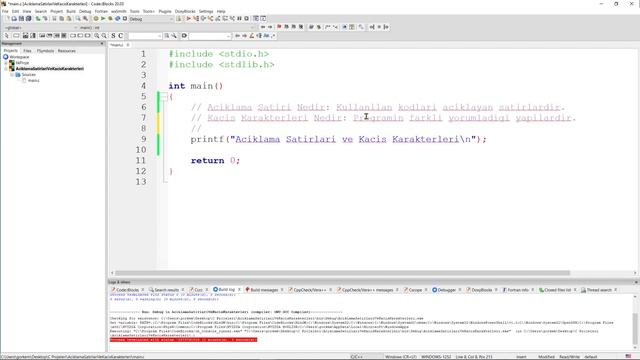The width and height of the screenshot is (640, 360).
Task: Click the horizontal scrollbar of the editor
Action: coord(342,273)
